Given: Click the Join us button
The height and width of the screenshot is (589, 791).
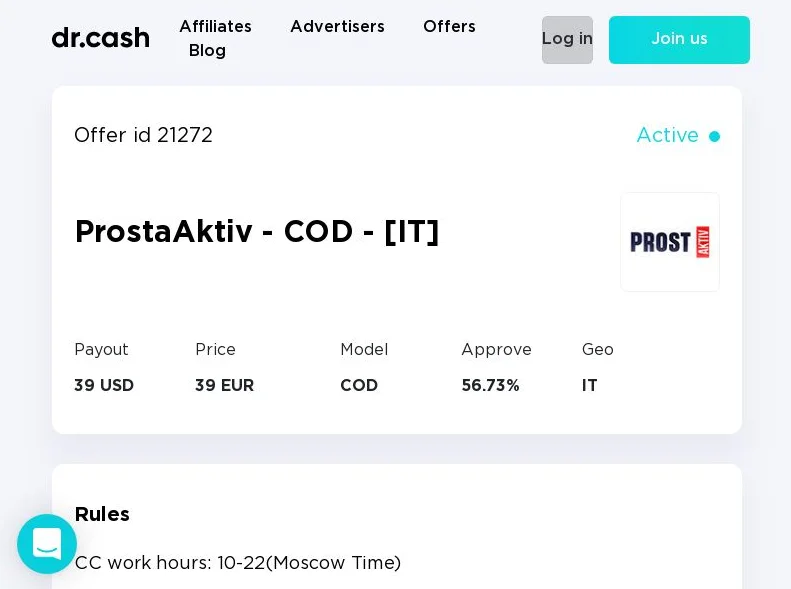Looking at the screenshot, I should click(x=679, y=40).
